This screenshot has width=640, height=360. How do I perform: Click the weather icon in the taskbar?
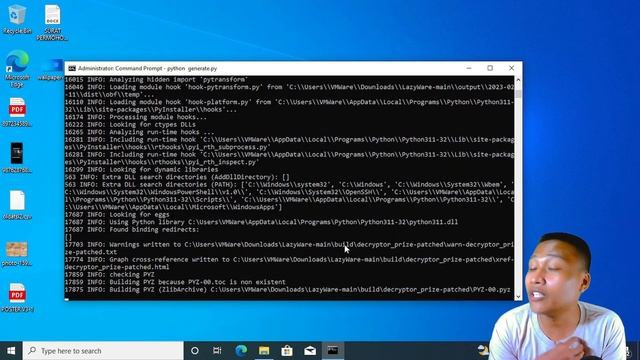pyautogui.click(x=483, y=350)
